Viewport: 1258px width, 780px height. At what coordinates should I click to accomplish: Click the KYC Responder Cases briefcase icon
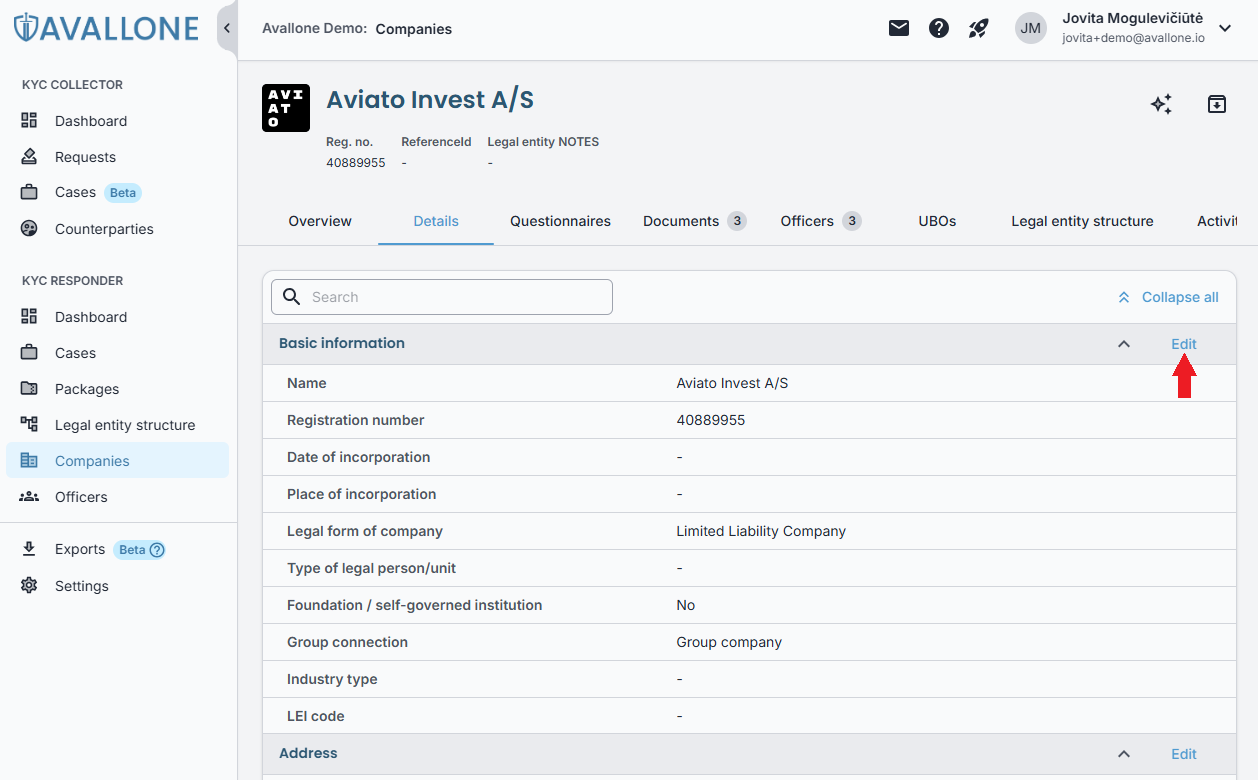[x=29, y=352]
